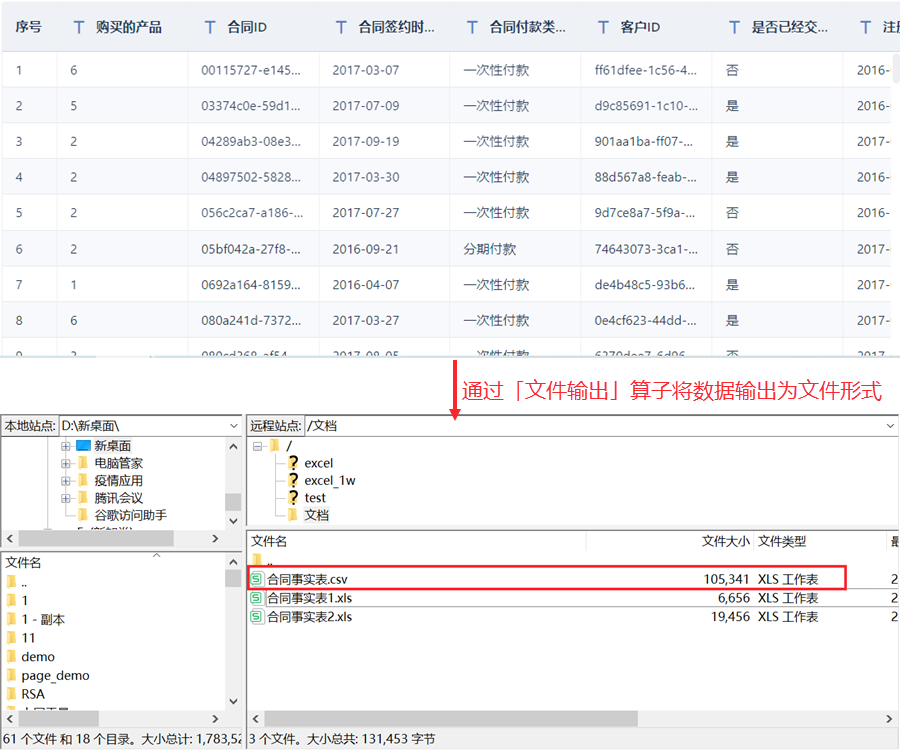
Task: Click the local file list scroll-down arrow
Action: [233, 701]
